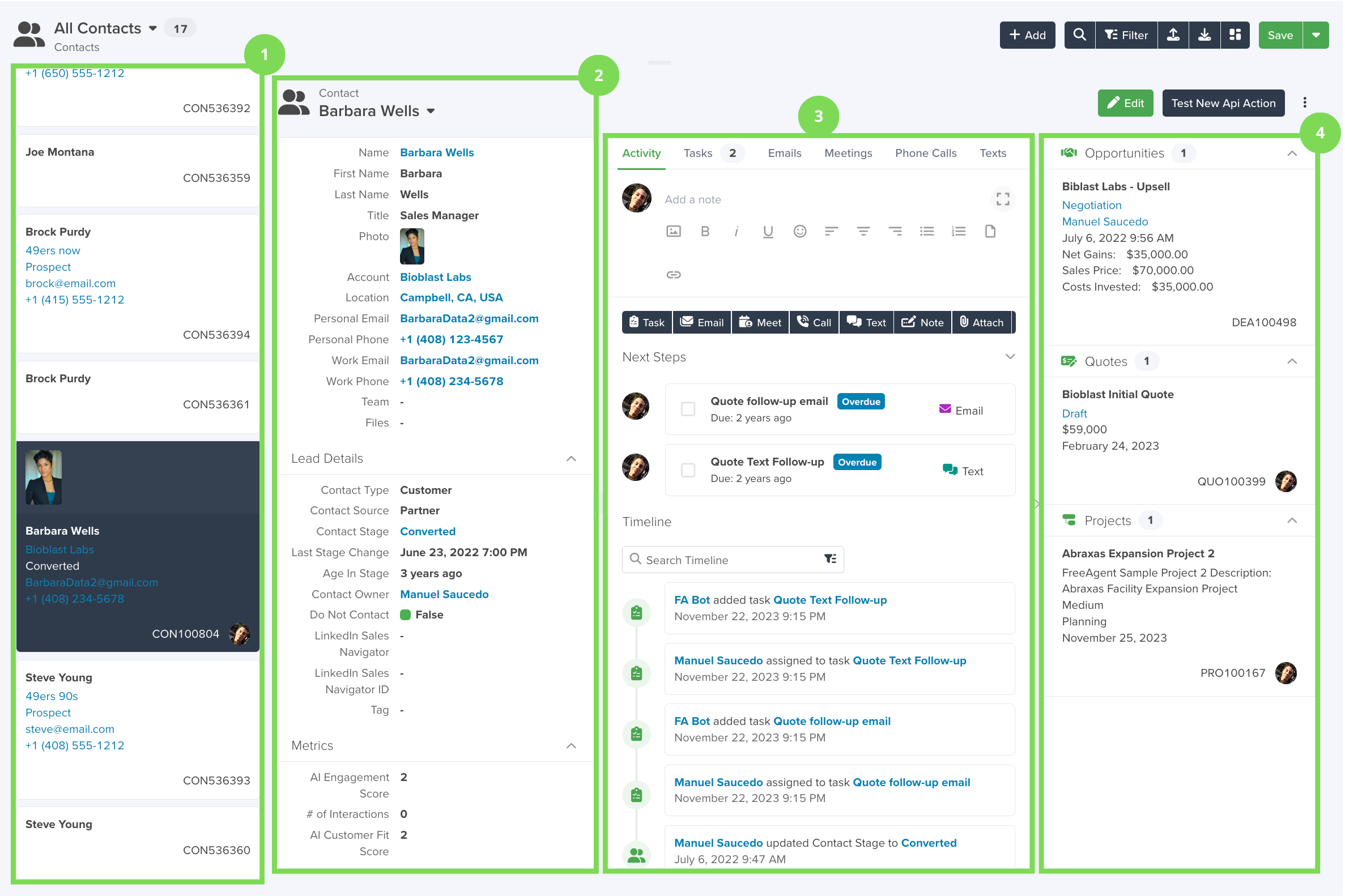Screen dimensions: 1345x896
Task: Apply italic formatting to the note
Action: coord(736,232)
